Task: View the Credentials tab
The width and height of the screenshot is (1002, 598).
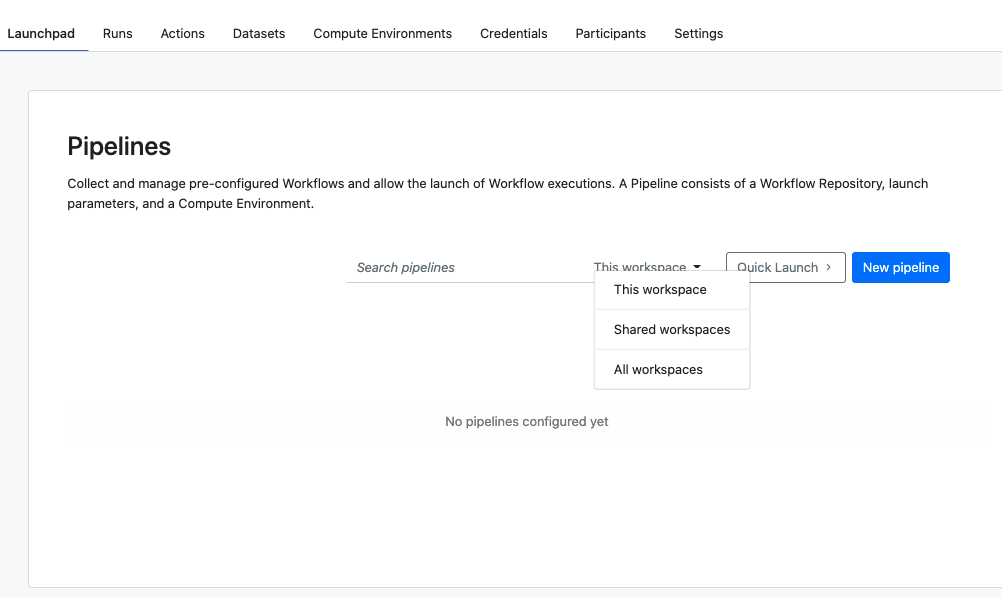Action: click(514, 33)
